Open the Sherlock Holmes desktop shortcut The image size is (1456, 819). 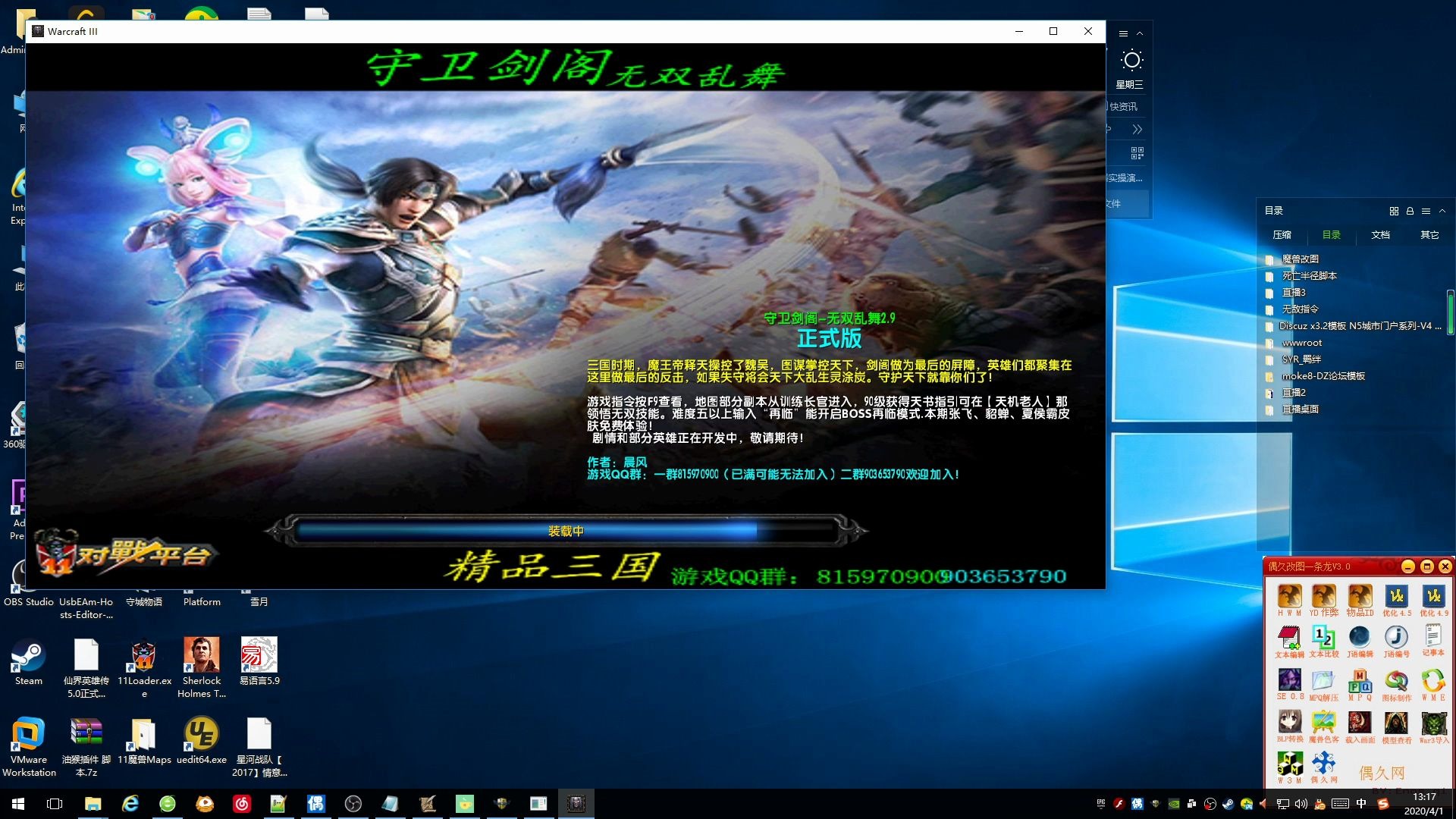[202, 667]
